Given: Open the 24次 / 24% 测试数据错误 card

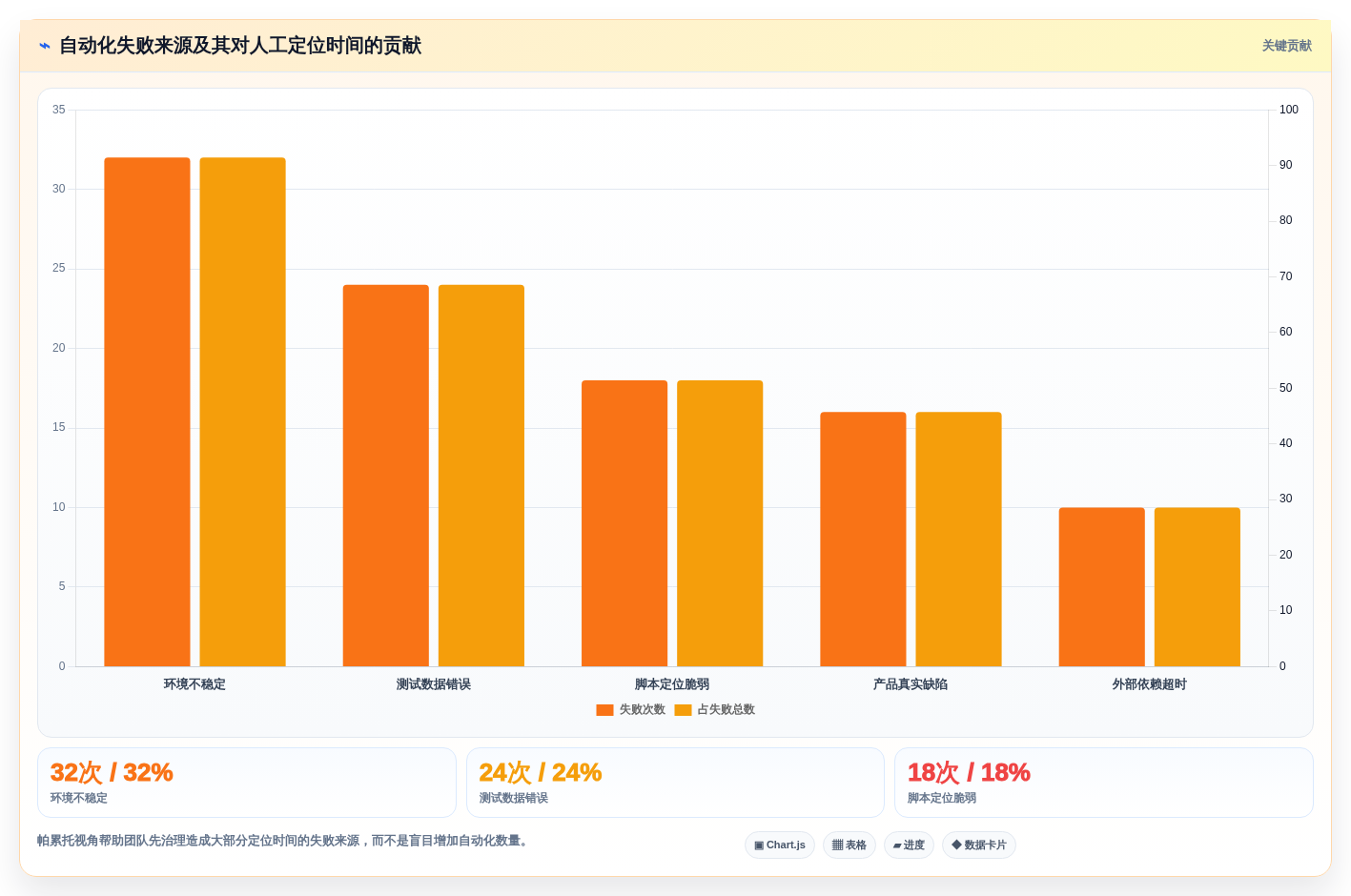Looking at the screenshot, I should [675, 783].
